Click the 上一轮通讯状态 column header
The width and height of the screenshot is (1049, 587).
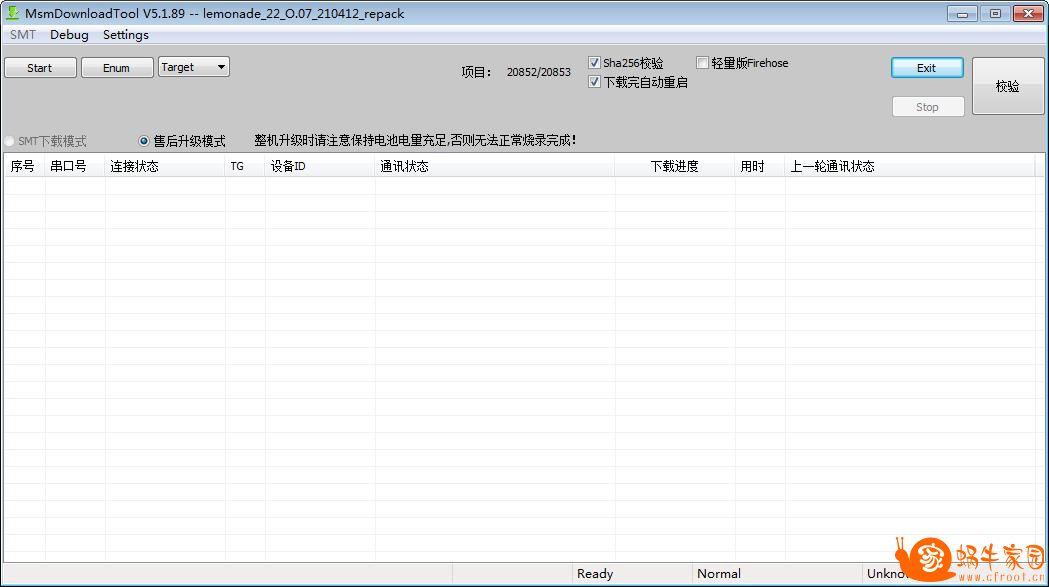(910, 166)
